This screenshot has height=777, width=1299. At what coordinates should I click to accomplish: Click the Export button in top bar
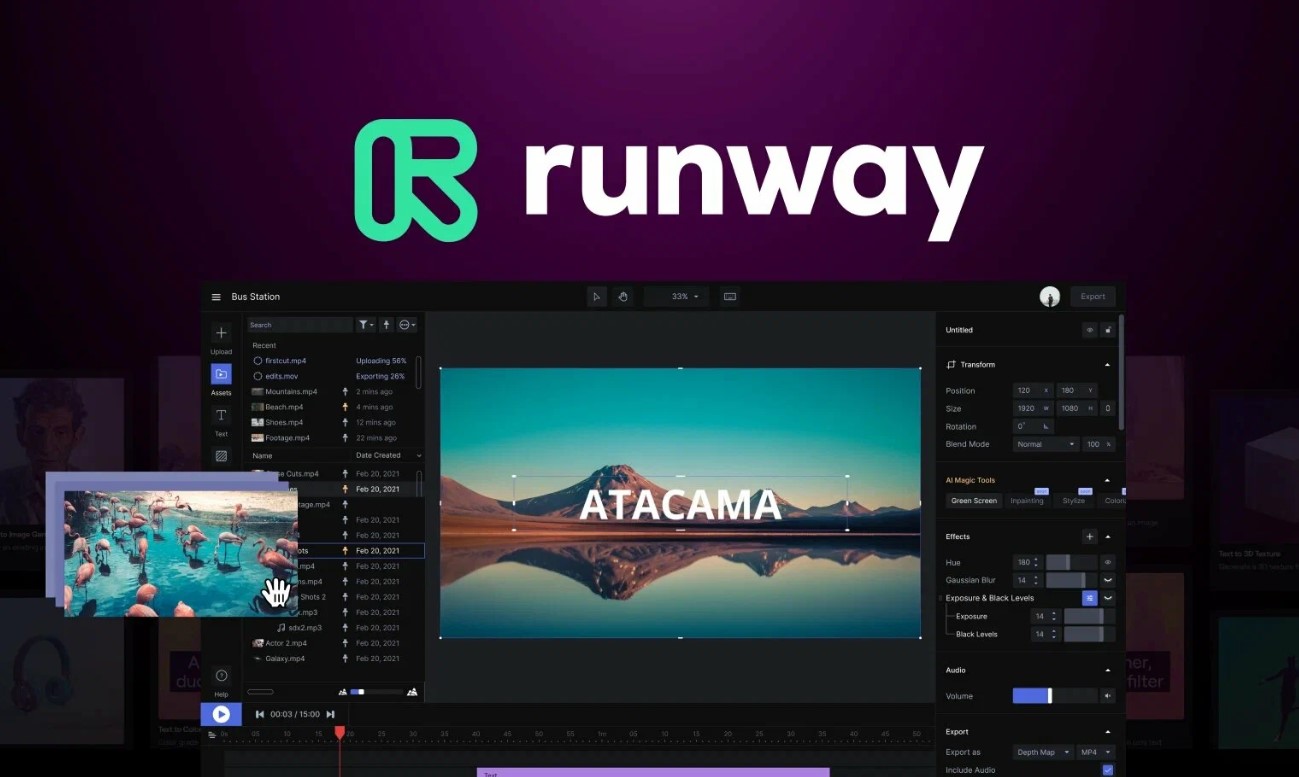(x=1093, y=296)
